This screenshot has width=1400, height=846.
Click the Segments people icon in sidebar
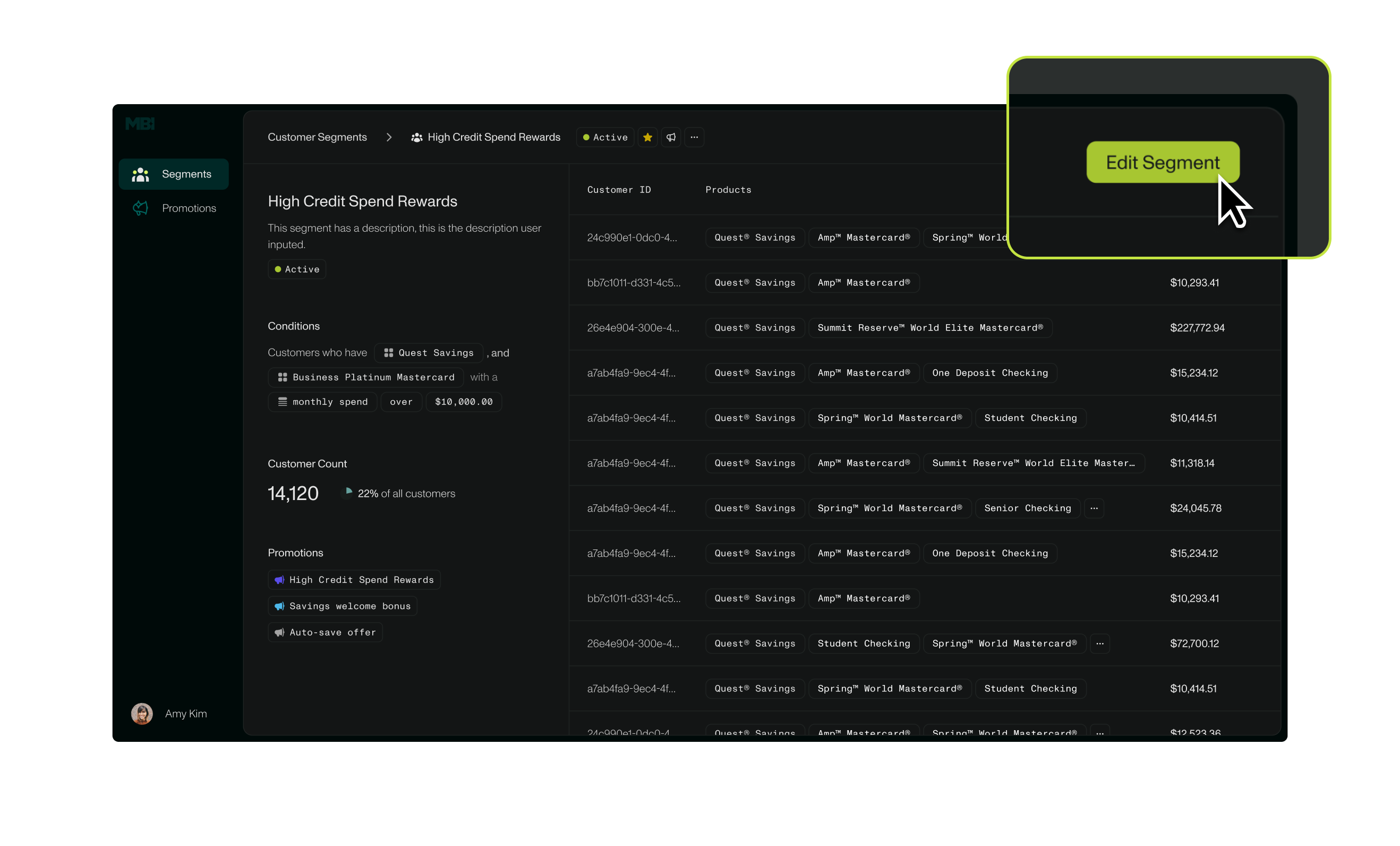point(140,174)
